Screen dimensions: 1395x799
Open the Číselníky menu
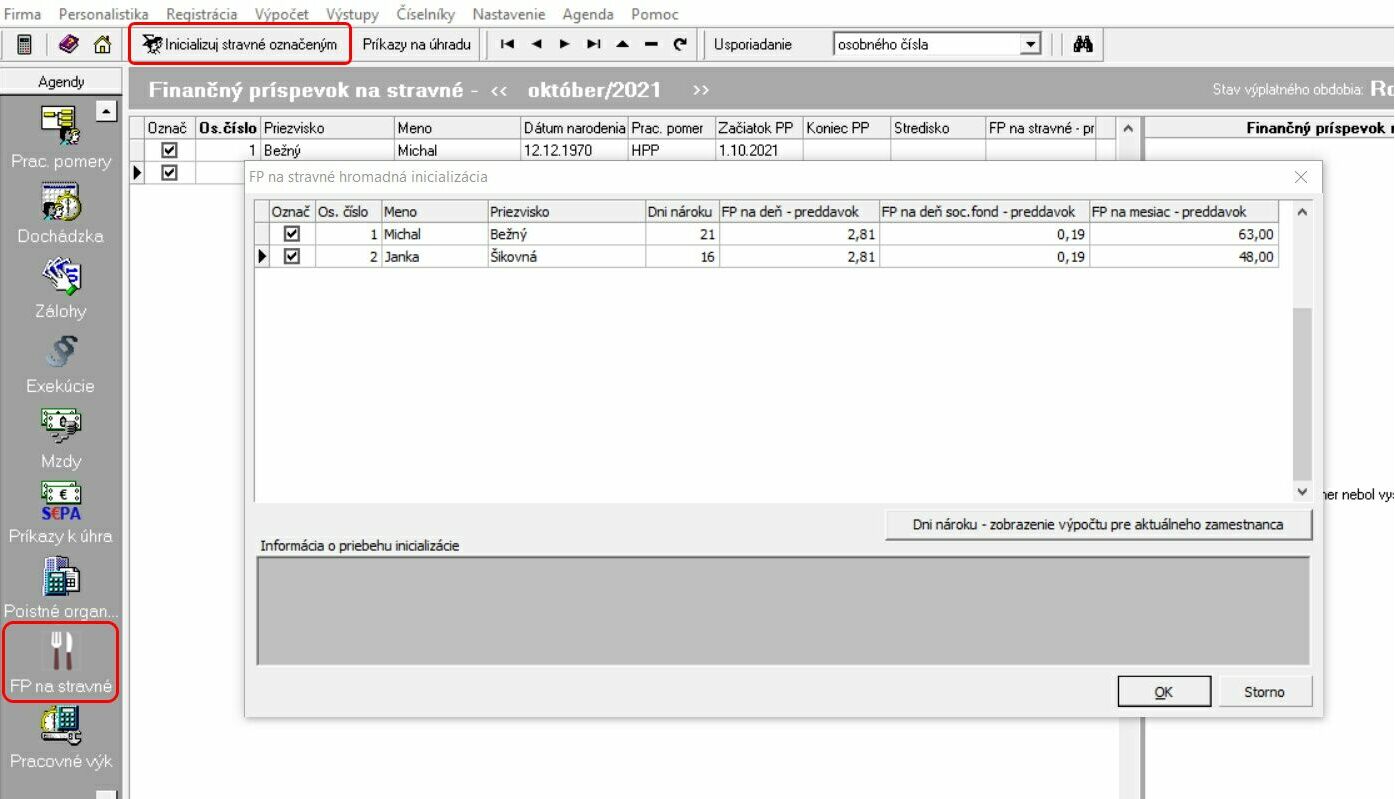(426, 14)
